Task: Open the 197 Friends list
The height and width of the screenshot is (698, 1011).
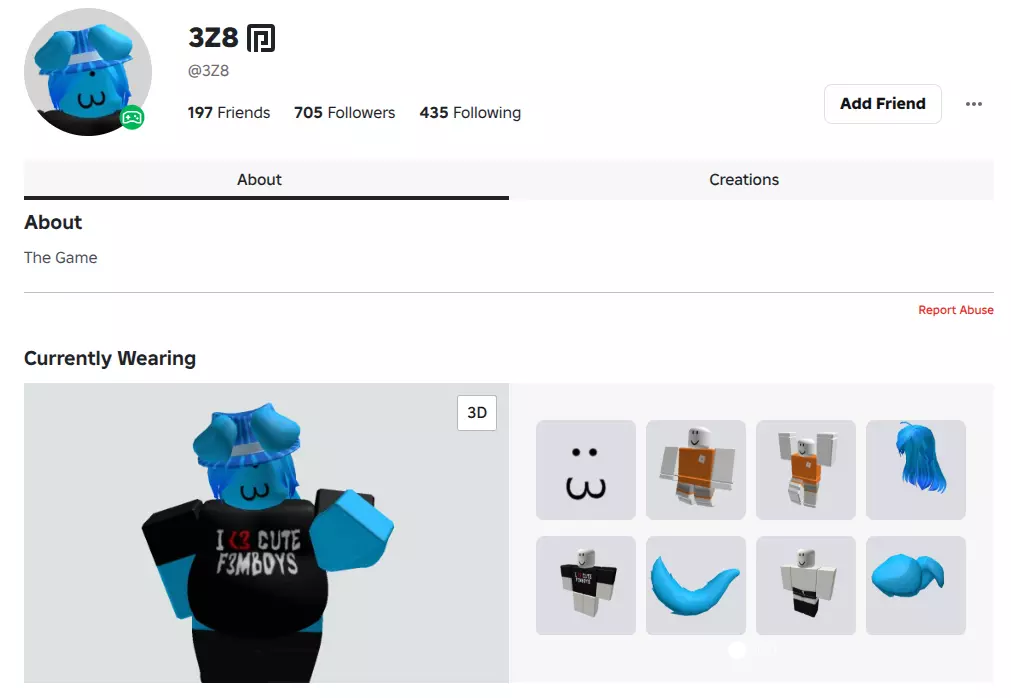Action: pos(229,113)
